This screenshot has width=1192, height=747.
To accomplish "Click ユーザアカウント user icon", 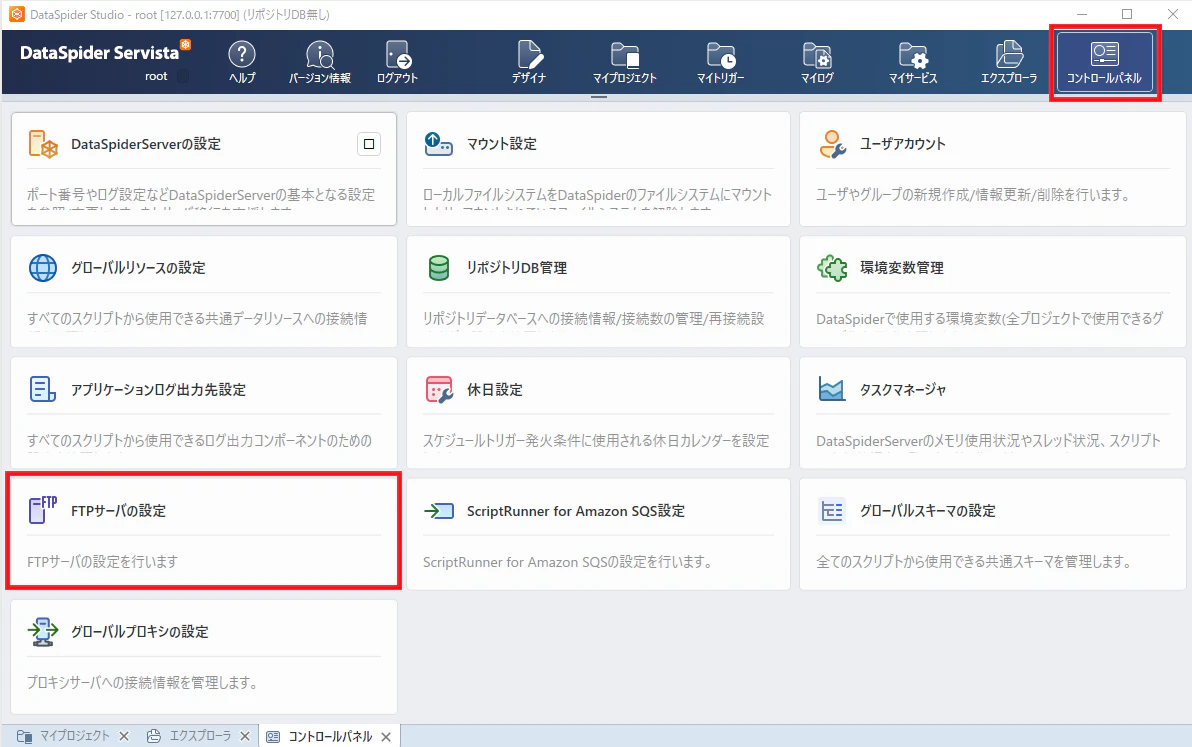I will tap(832, 144).
